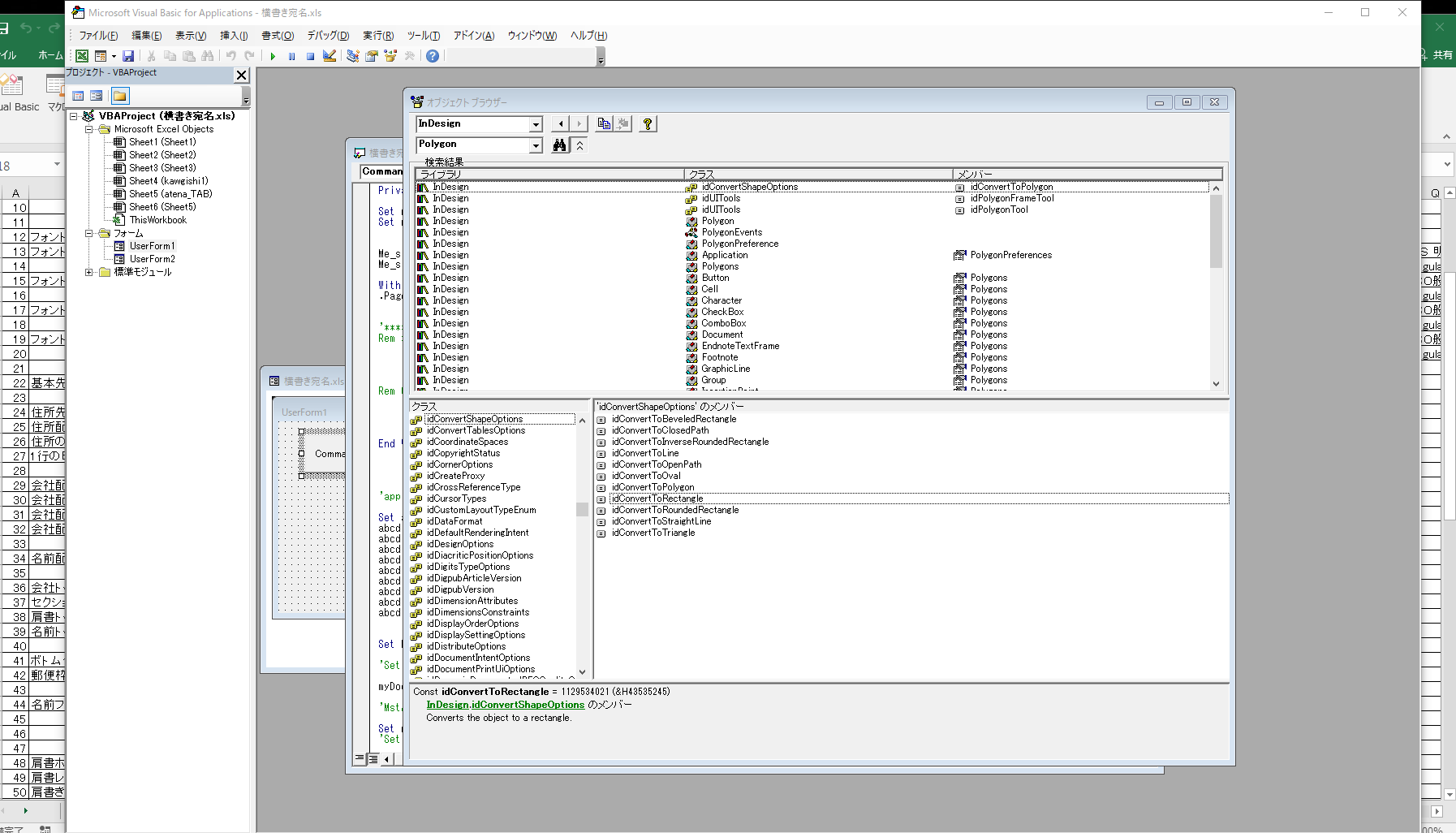Run the macro with the green play icon
Viewport: 1456px width, 833px height.
[x=274, y=56]
